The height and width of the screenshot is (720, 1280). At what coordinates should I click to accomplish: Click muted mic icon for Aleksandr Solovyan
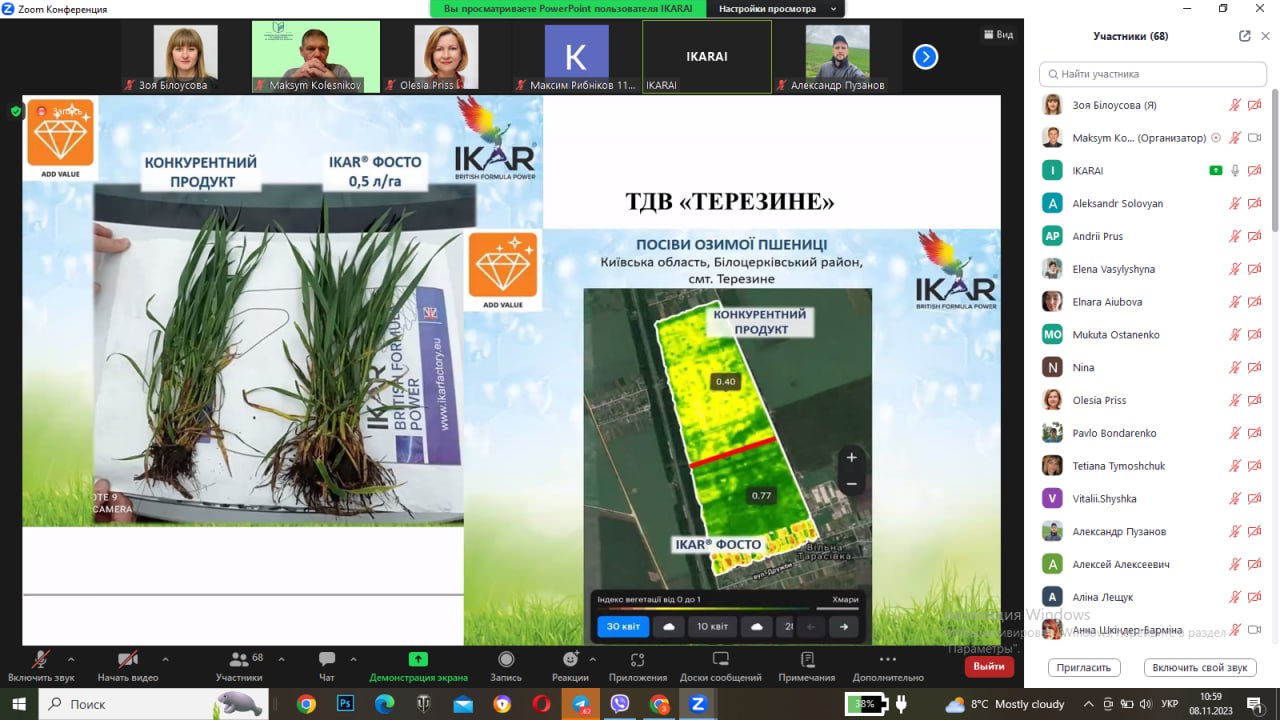(x=1235, y=204)
